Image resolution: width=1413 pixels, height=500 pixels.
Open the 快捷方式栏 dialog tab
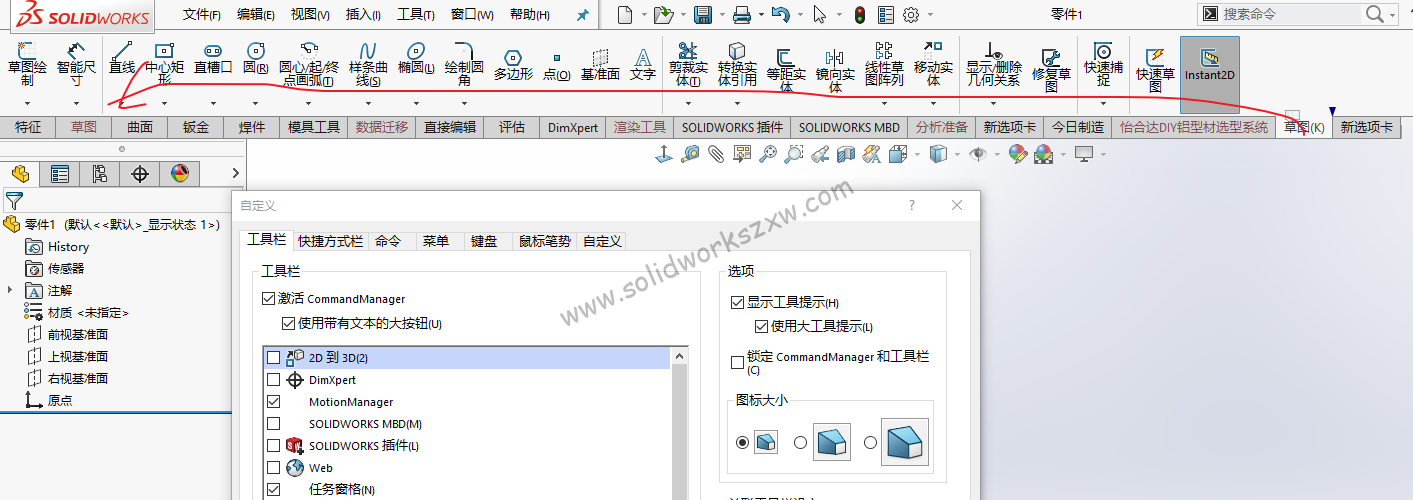[x=330, y=241]
